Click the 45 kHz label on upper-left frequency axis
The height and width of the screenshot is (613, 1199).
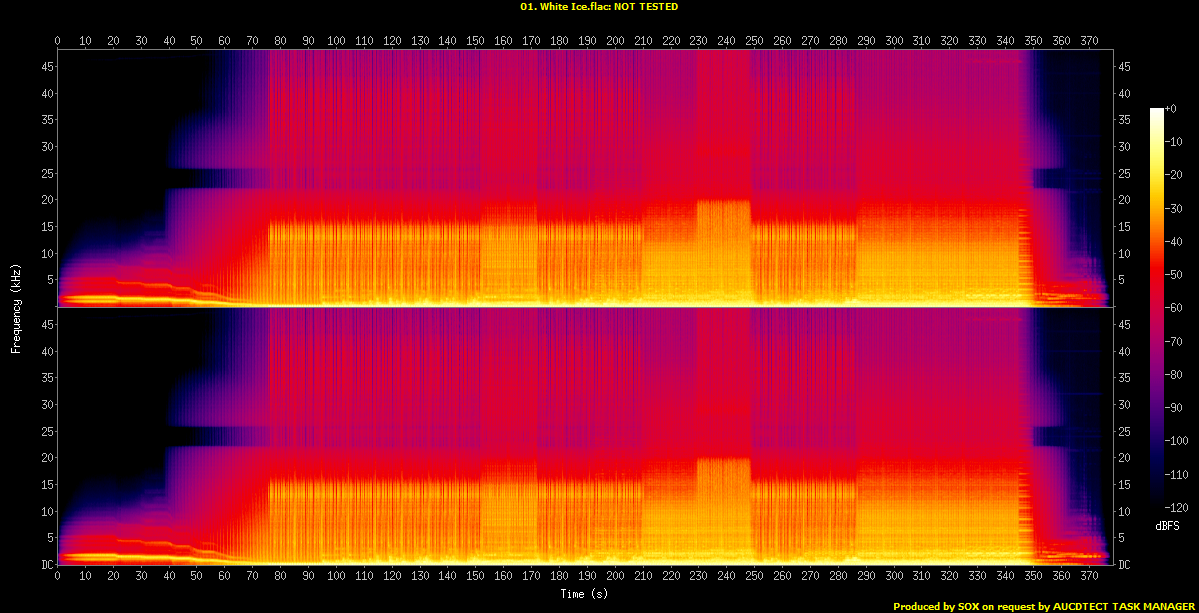[45, 67]
